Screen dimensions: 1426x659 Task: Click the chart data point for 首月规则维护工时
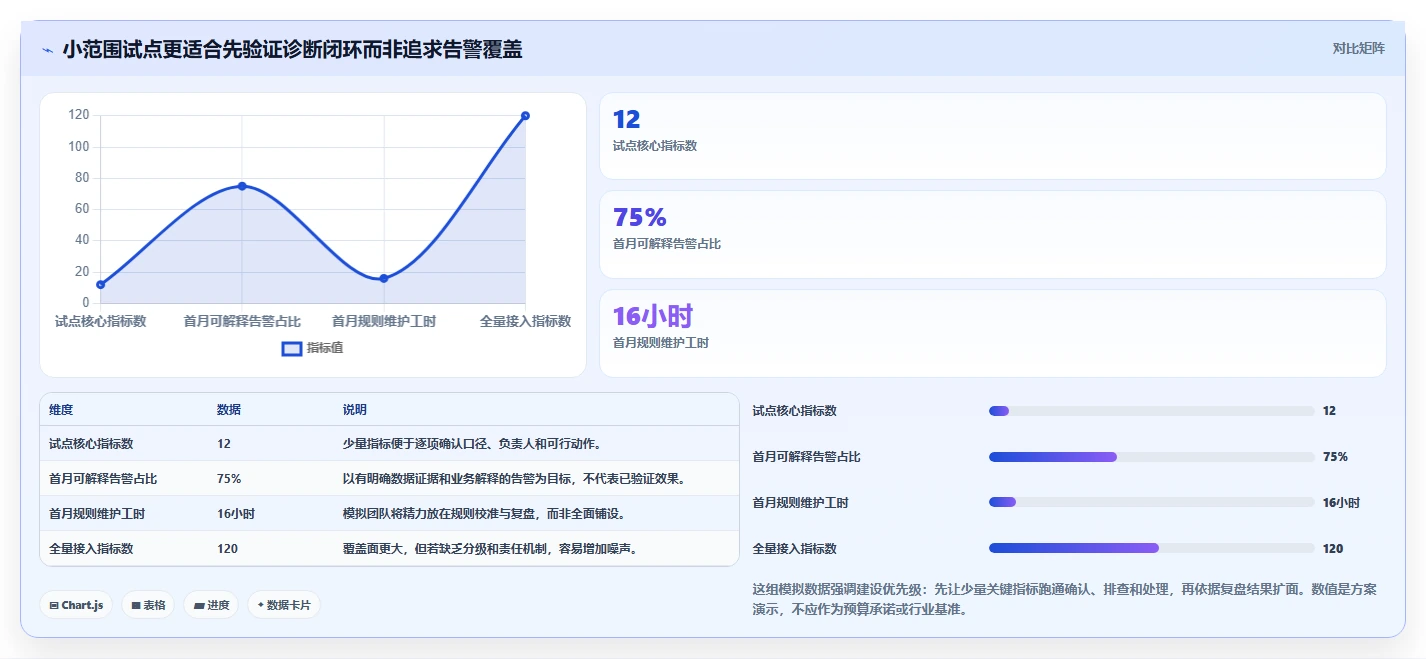click(384, 278)
